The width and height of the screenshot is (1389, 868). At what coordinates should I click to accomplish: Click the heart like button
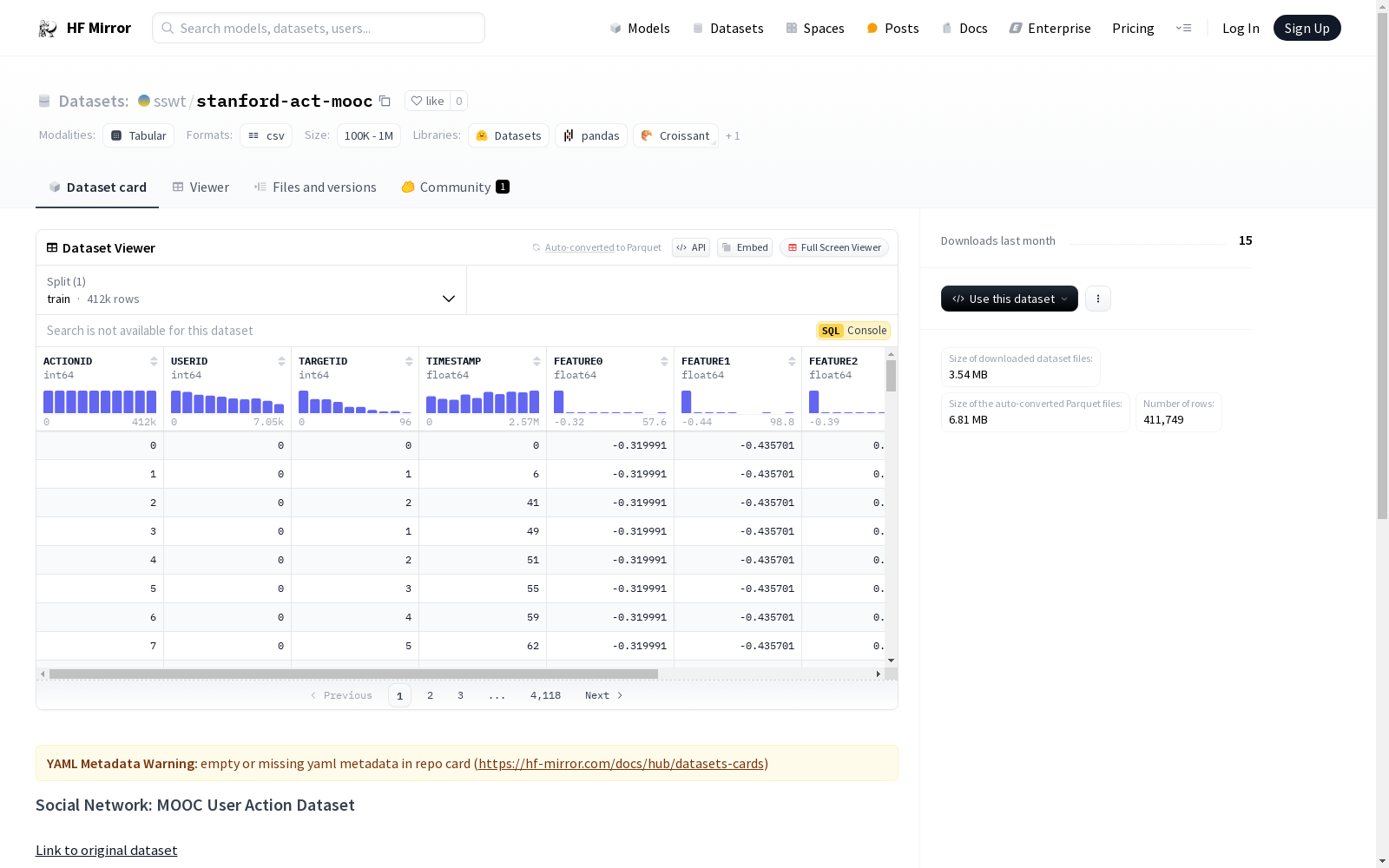pos(427,101)
